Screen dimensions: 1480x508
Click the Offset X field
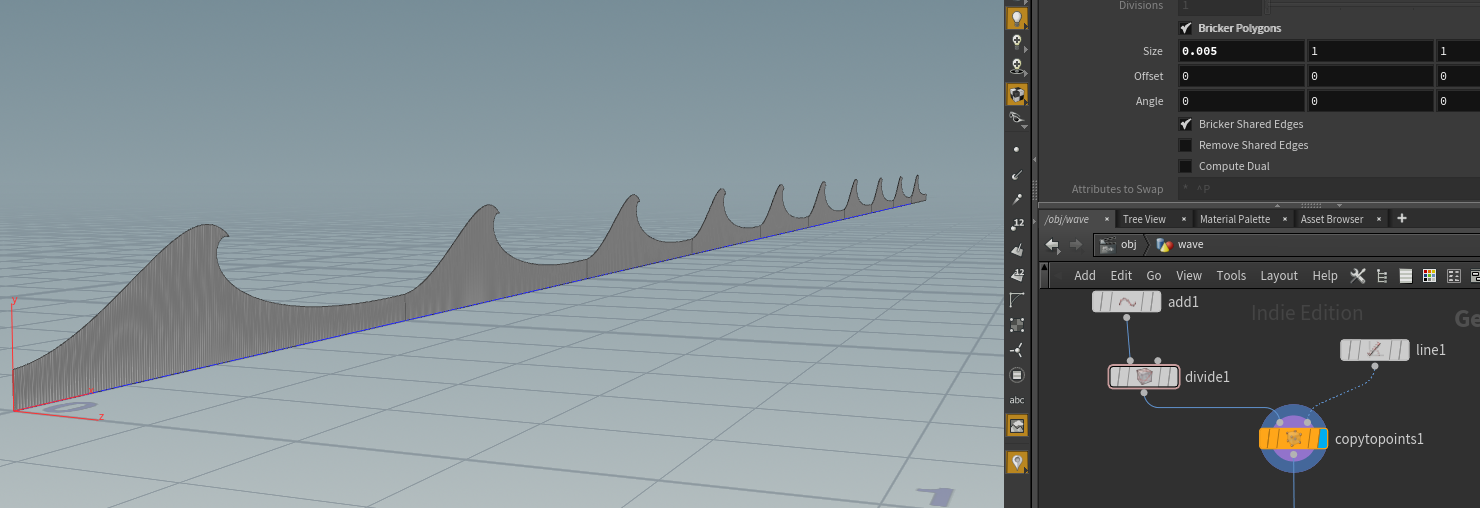point(1241,76)
